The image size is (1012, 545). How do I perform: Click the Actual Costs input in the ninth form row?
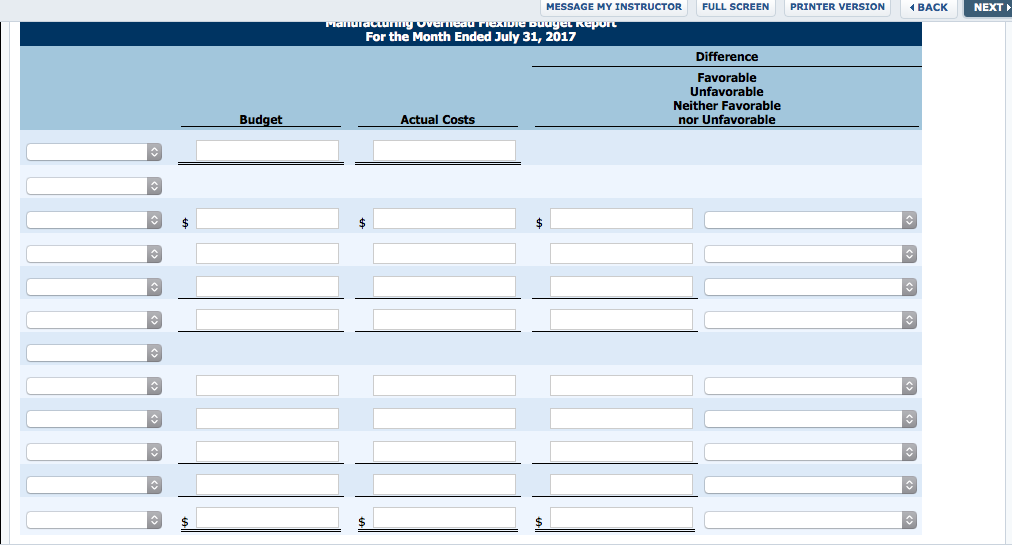[x=444, y=418]
